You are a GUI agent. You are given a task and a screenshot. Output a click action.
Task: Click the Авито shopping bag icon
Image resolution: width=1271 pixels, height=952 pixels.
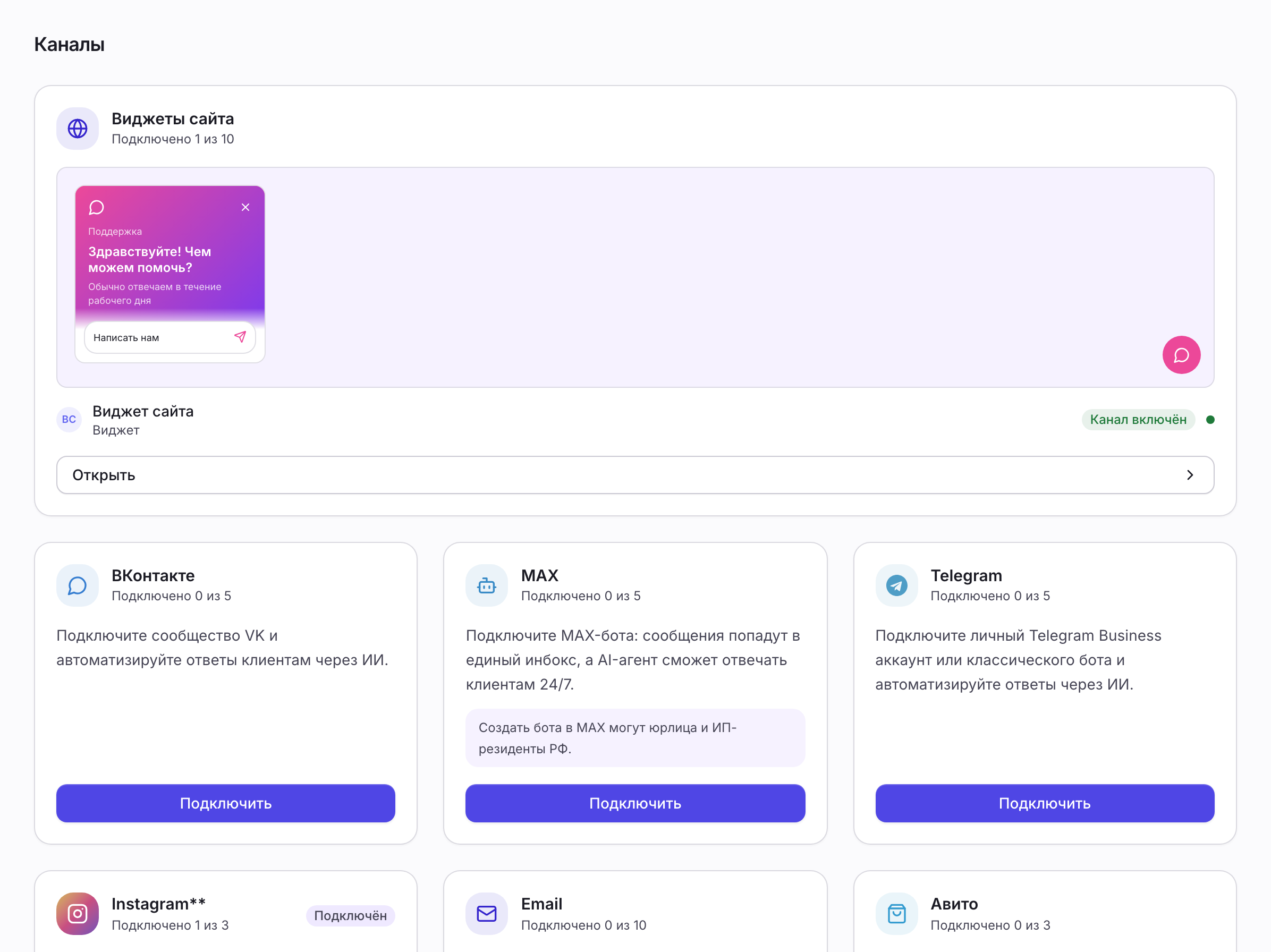896,914
